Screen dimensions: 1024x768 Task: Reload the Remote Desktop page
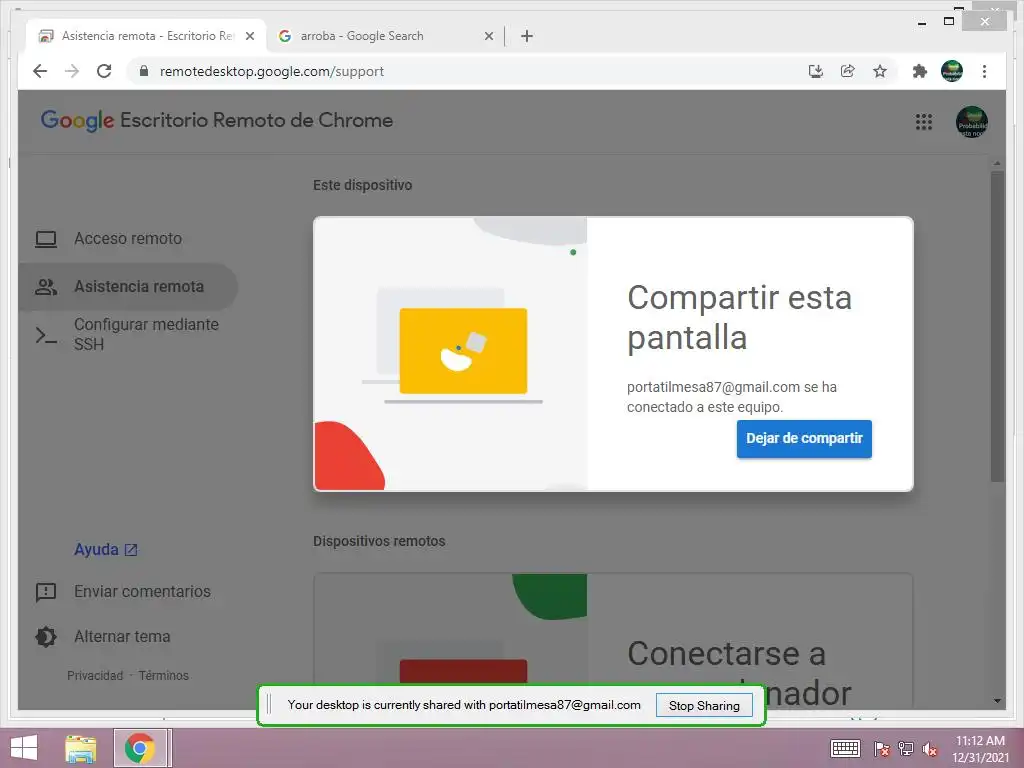pos(104,71)
